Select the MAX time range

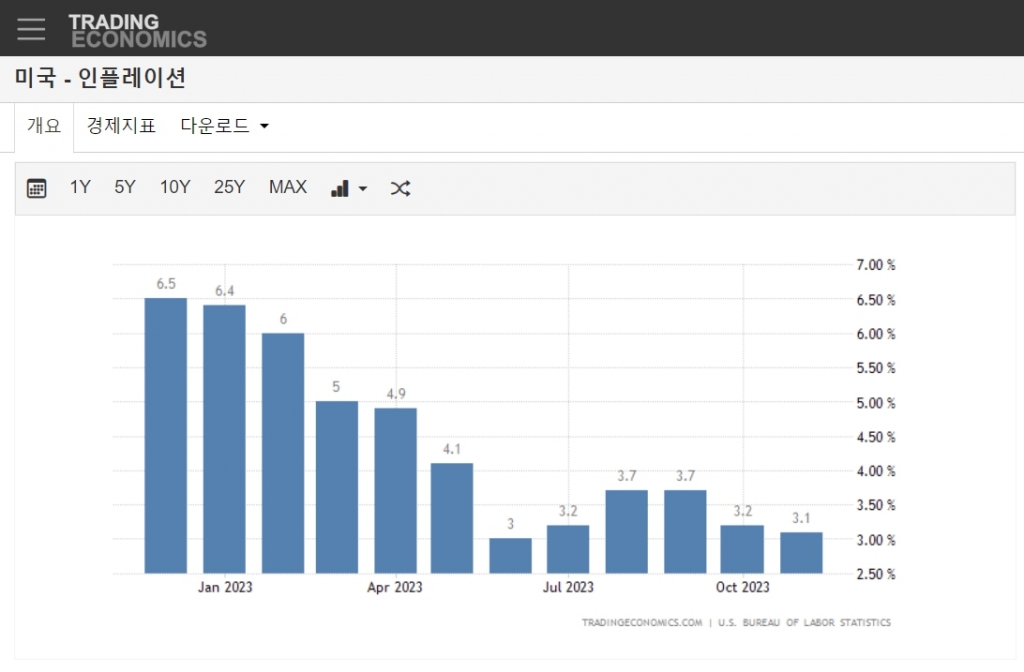coord(288,187)
